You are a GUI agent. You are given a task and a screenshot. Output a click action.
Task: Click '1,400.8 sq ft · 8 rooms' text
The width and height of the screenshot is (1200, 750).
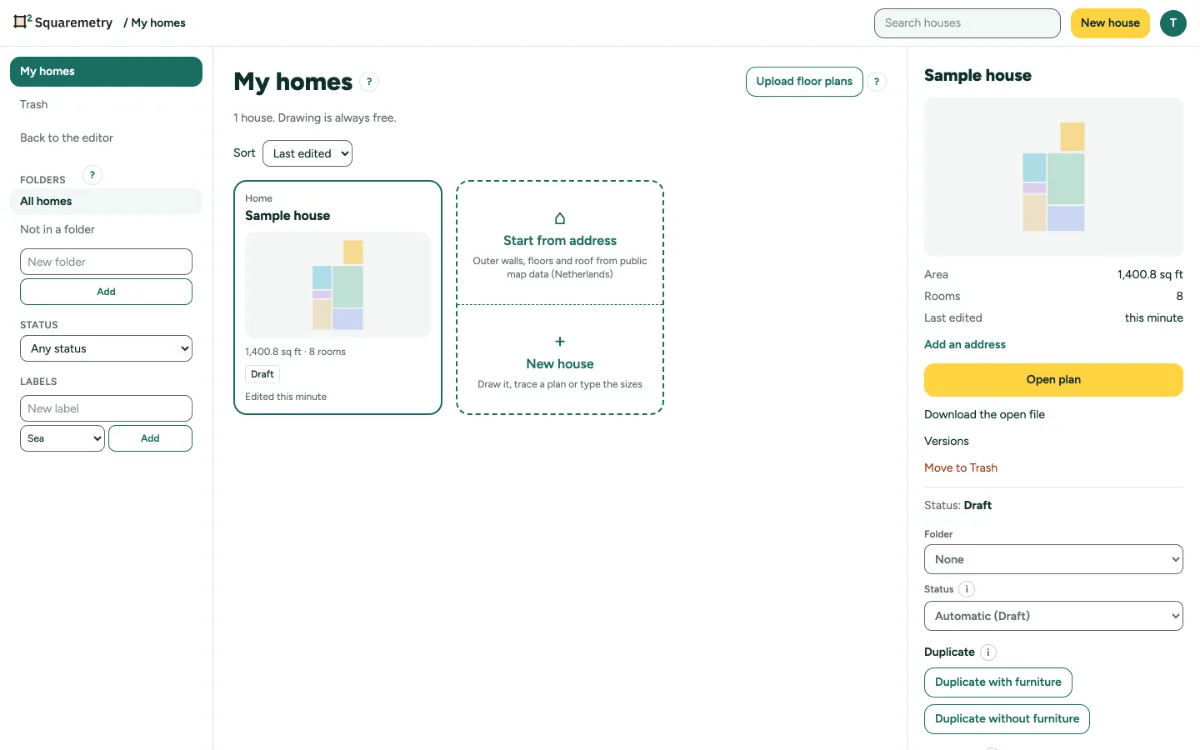pos(295,352)
